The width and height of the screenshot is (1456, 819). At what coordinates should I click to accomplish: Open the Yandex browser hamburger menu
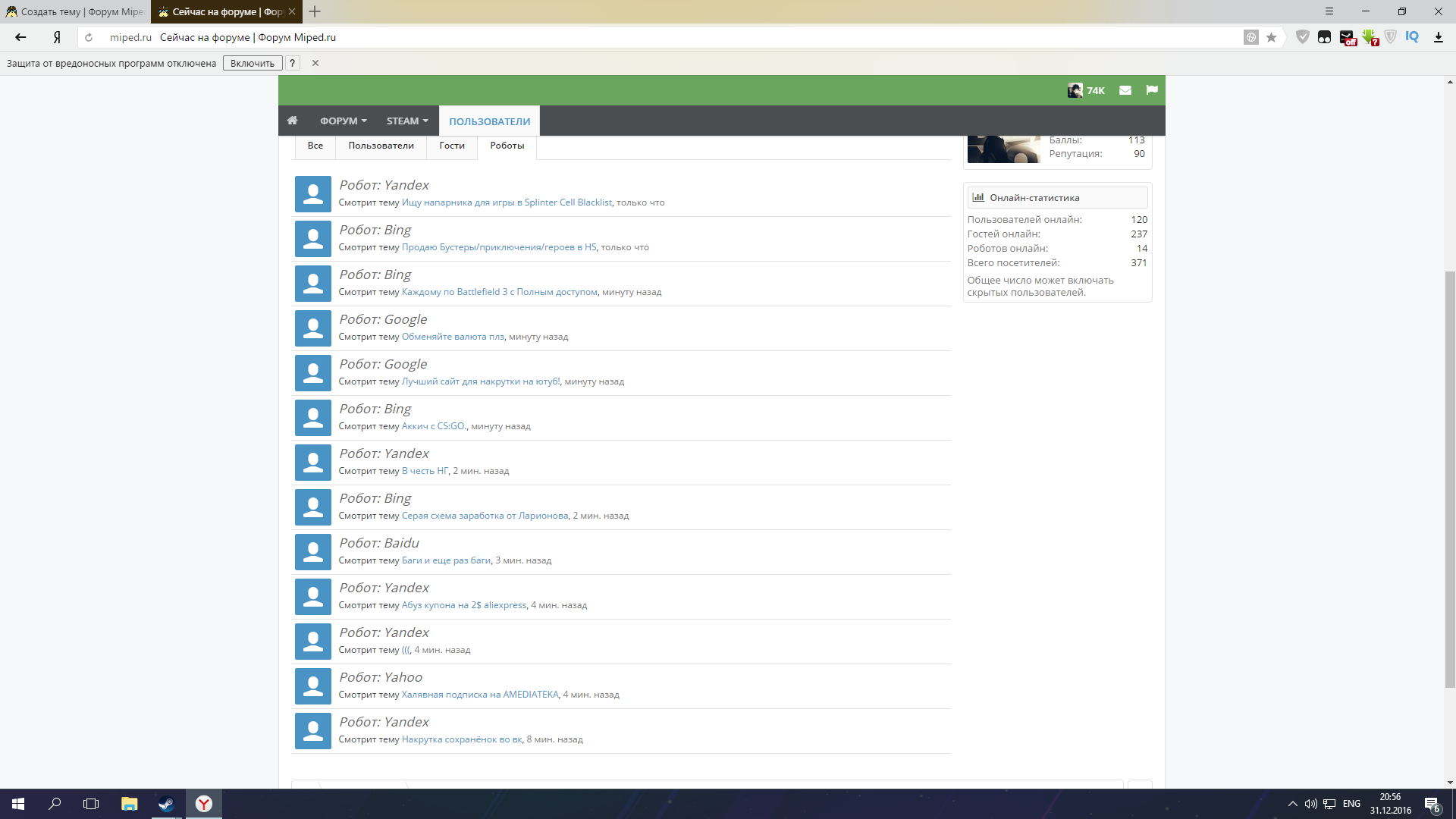point(1329,11)
